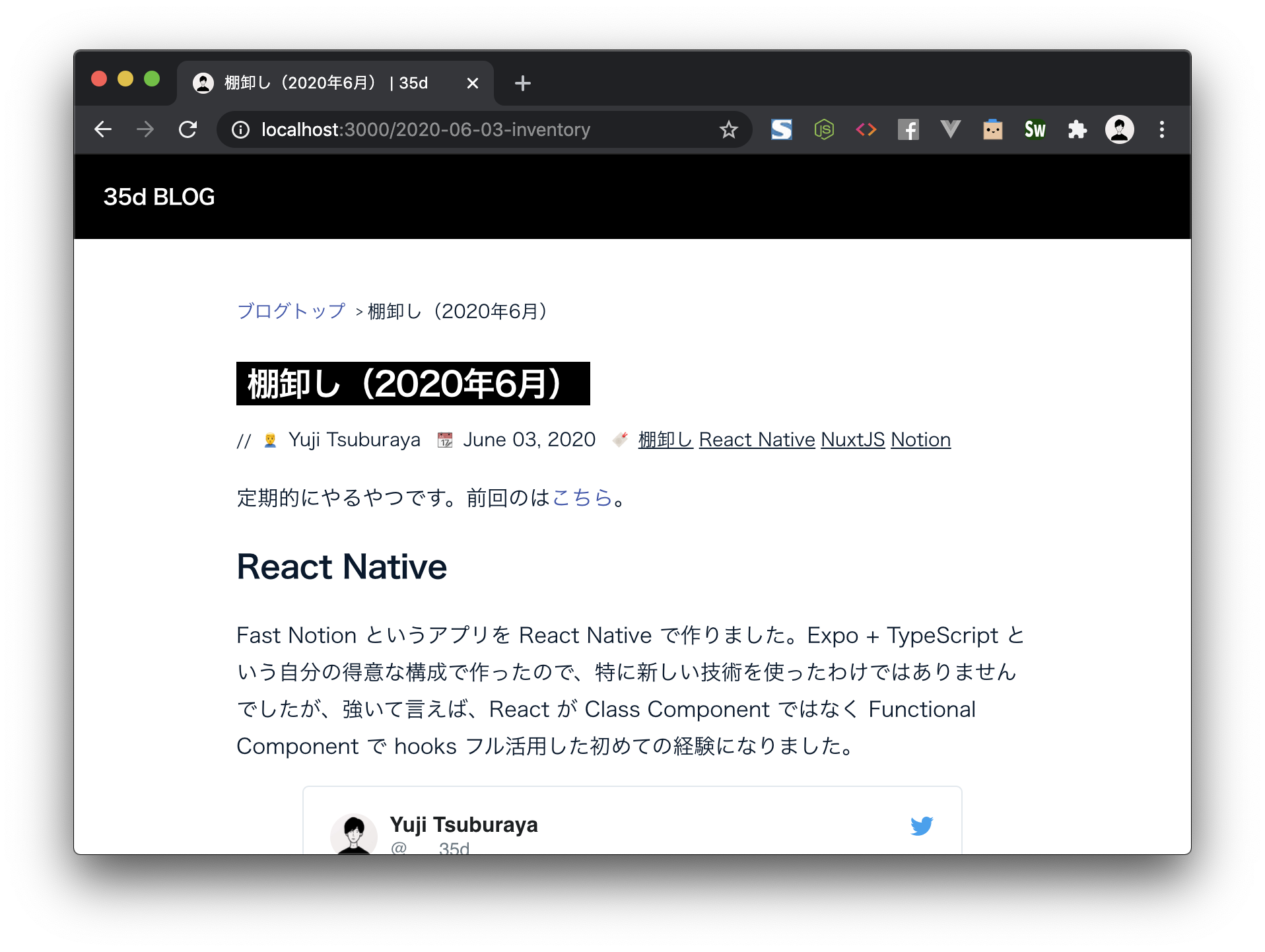Click the browser forward arrow
The image size is (1265, 952).
pyautogui.click(x=145, y=129)
